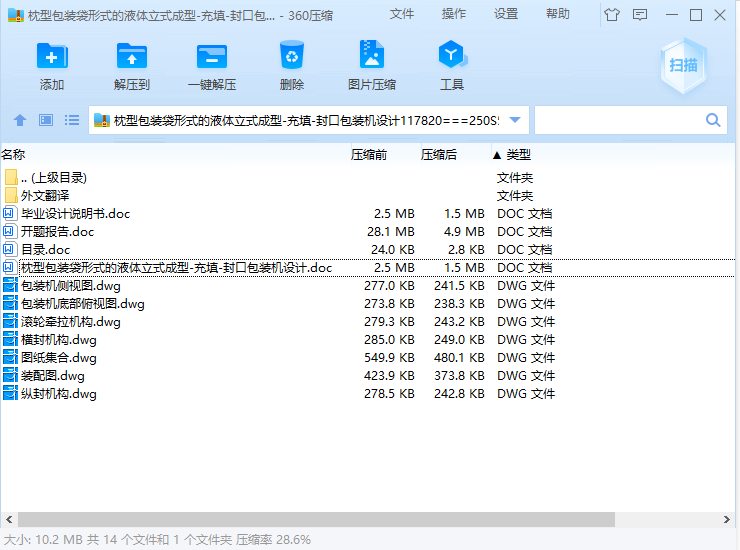Open the 工具 (Tools) icon
Screen dimensions: 740x550
(x=452, y=55)
